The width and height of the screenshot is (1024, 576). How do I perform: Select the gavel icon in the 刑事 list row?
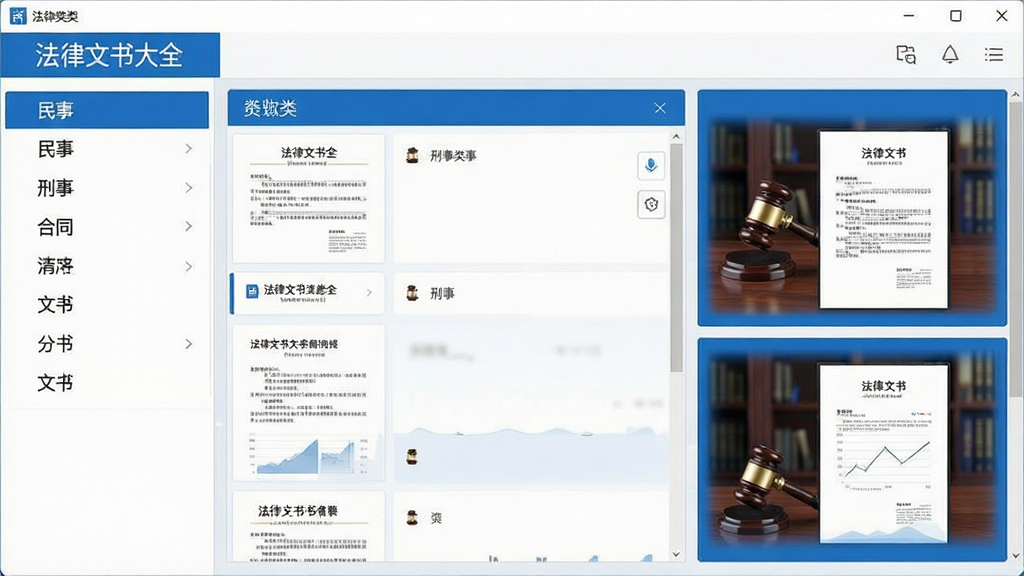(x=412, y=293)
